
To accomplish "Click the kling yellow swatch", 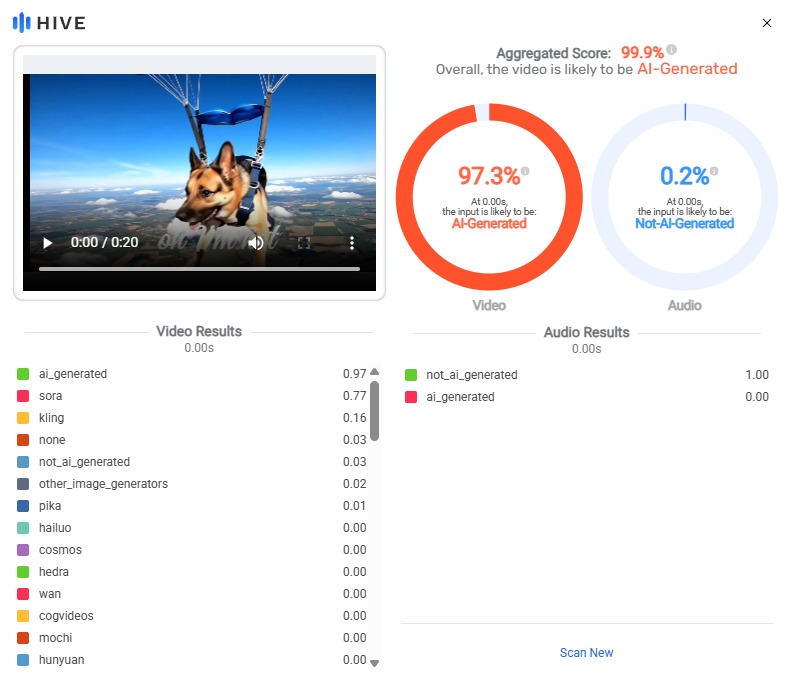I will (23, 418).
